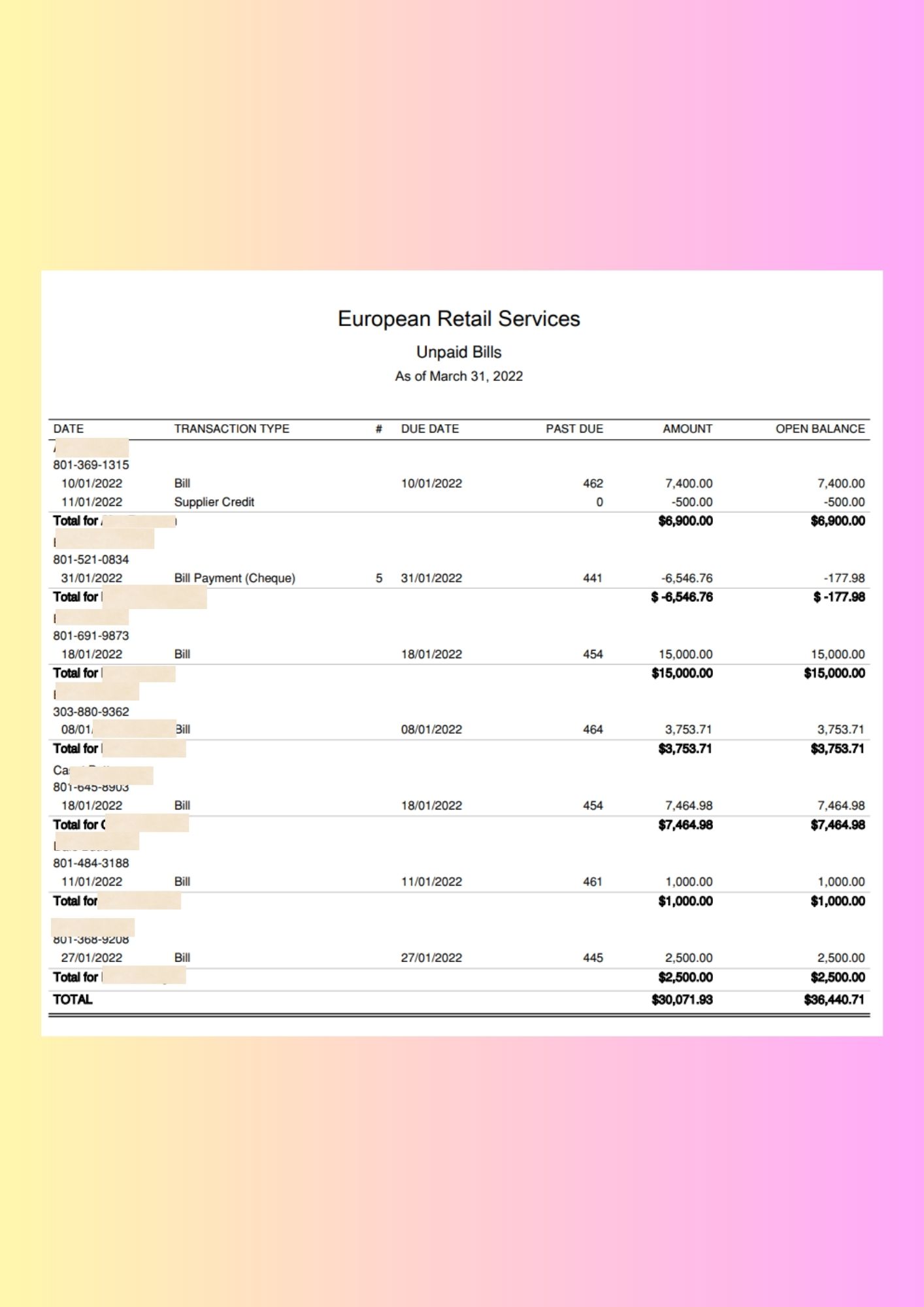Click the total open balance $36,440.71
This screenshot has width=924, height=1307.
[834, 1000]
